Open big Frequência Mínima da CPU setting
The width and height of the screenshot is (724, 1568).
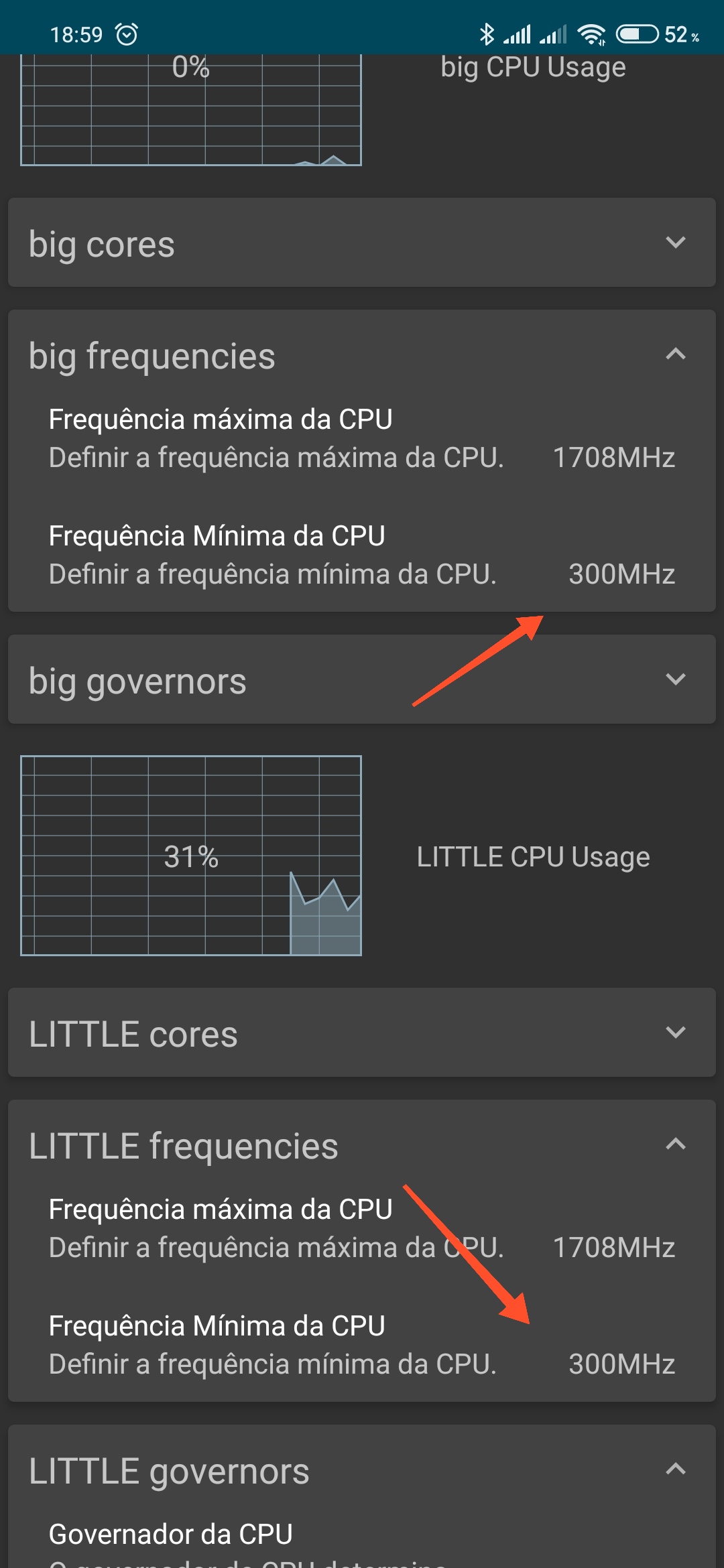coord(362,555)
